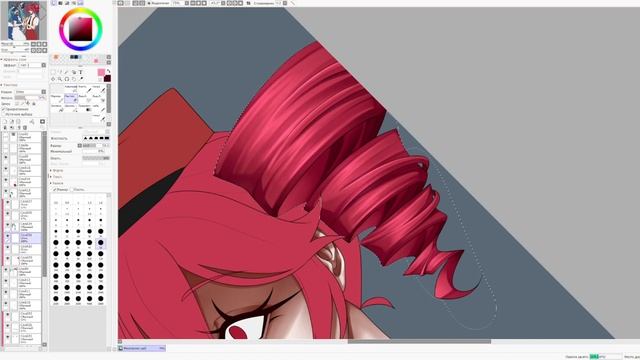
Task: Toggle transparent color box under foreground swatch
Action: point(100,80)
